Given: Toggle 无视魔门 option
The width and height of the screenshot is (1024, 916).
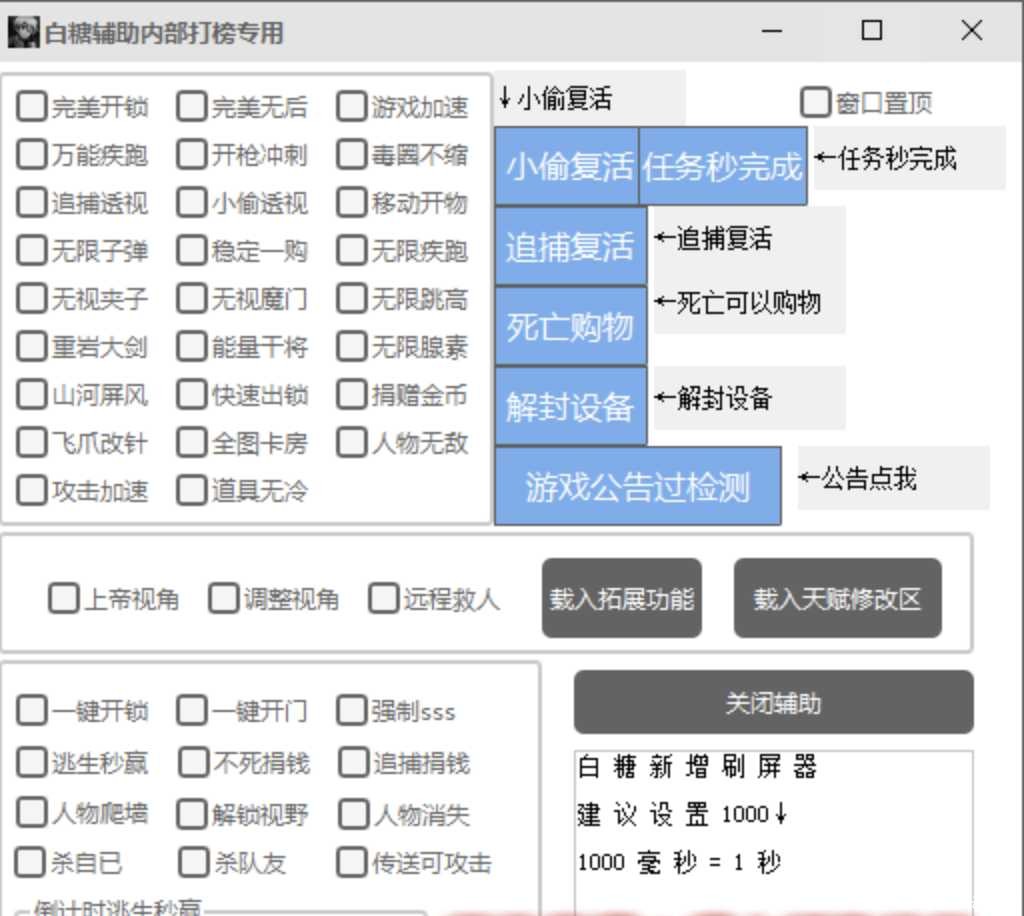Looking at the screenshot, I should (191, 298).
